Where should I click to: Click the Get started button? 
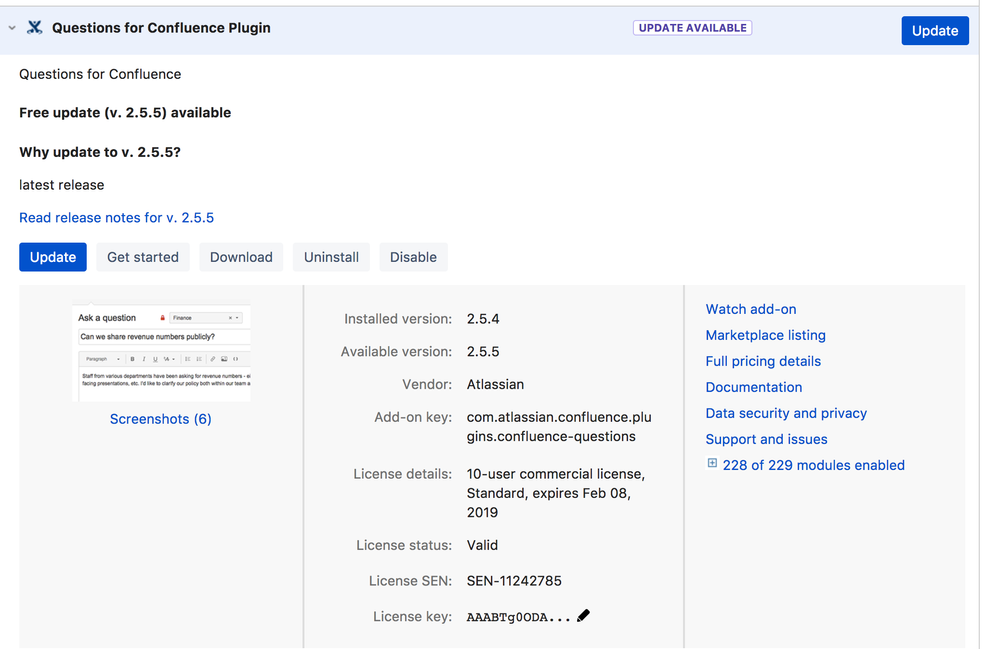click(143, 257)
